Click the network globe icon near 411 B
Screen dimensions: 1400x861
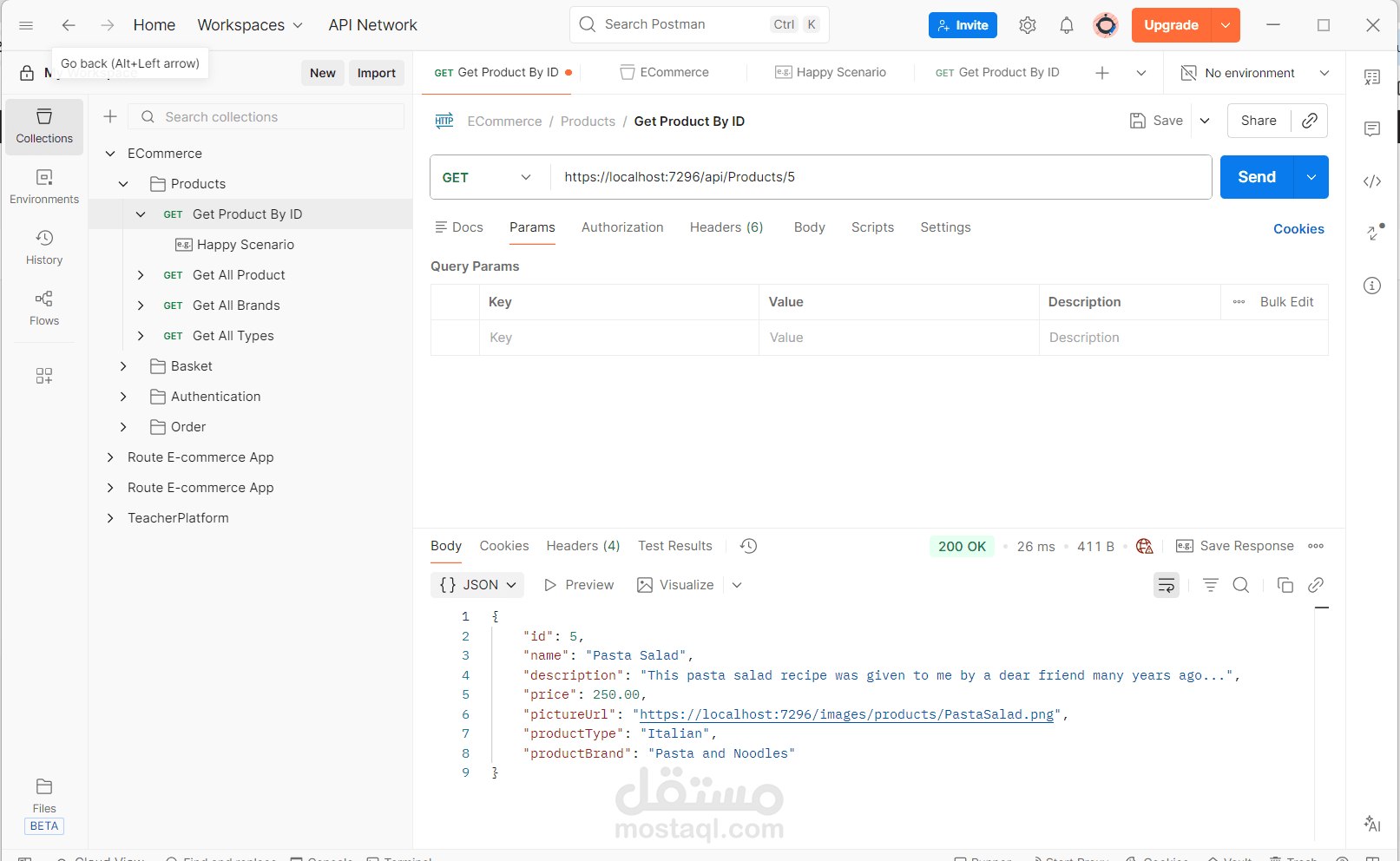point(1145,546)
